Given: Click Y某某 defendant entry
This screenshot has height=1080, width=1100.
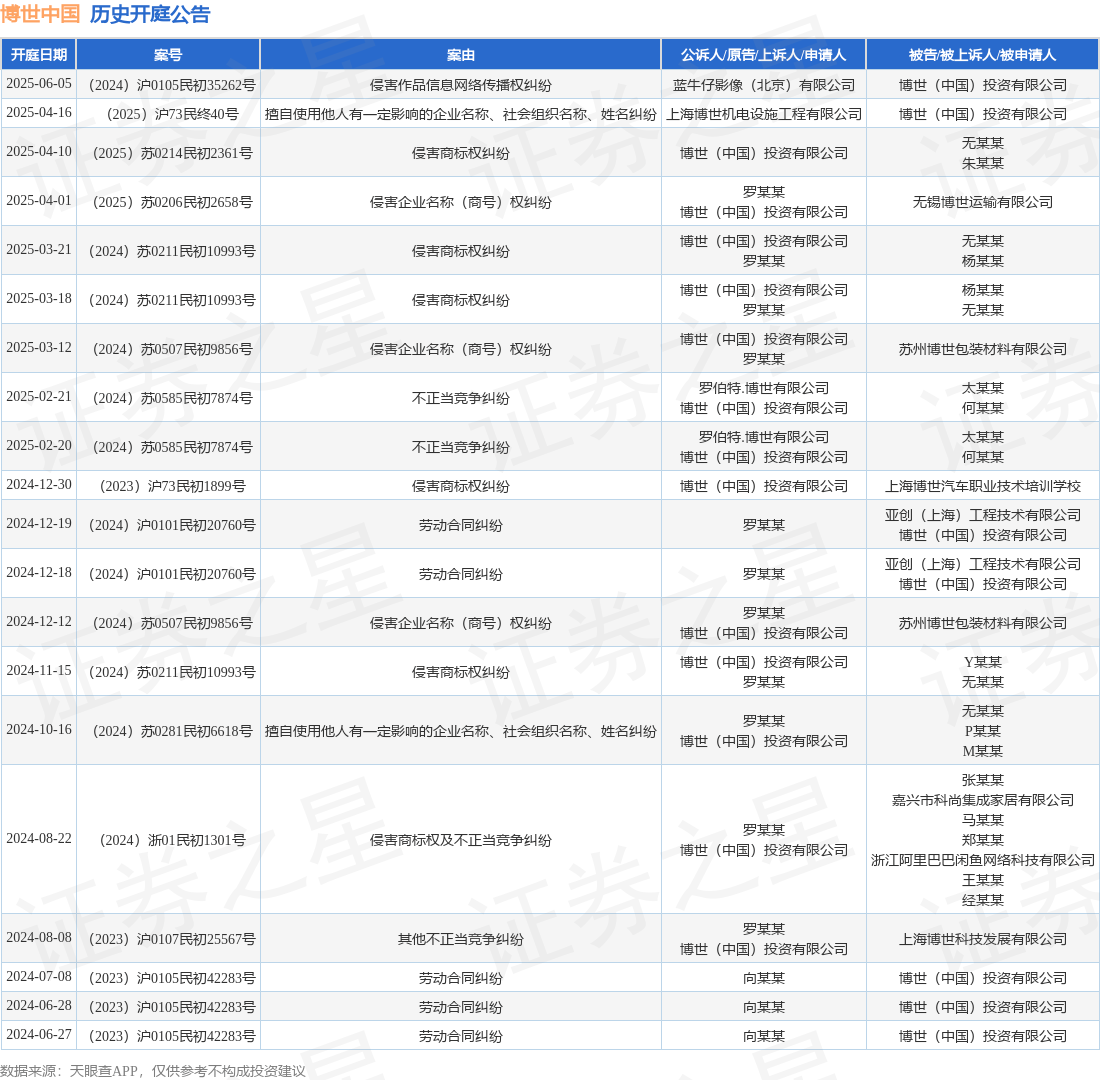Looking at the screenshot, I should [x=982, y=662].
